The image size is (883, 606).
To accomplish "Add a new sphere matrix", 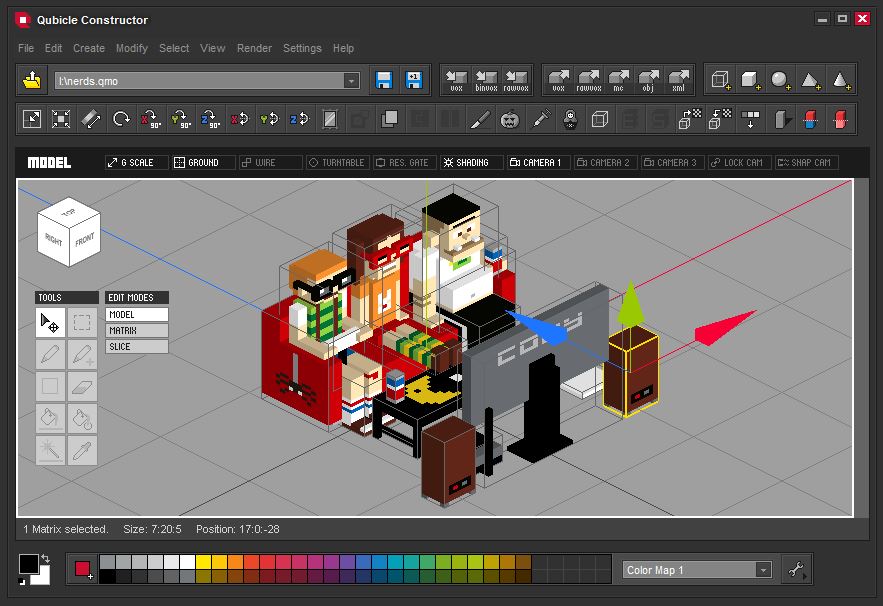I will pyautogui.click(x=780, y=78).
